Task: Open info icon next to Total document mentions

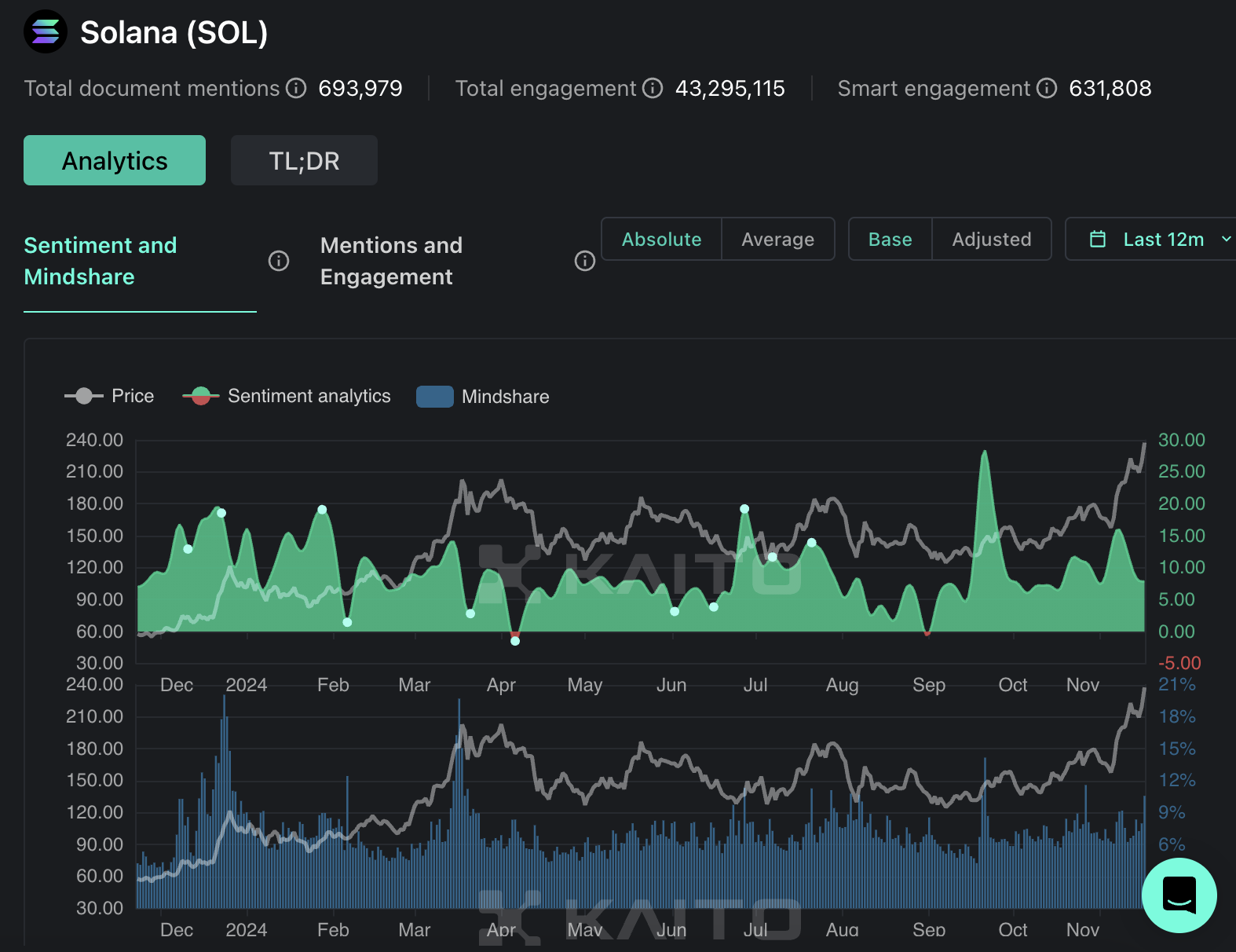Action: pos(296,88)
